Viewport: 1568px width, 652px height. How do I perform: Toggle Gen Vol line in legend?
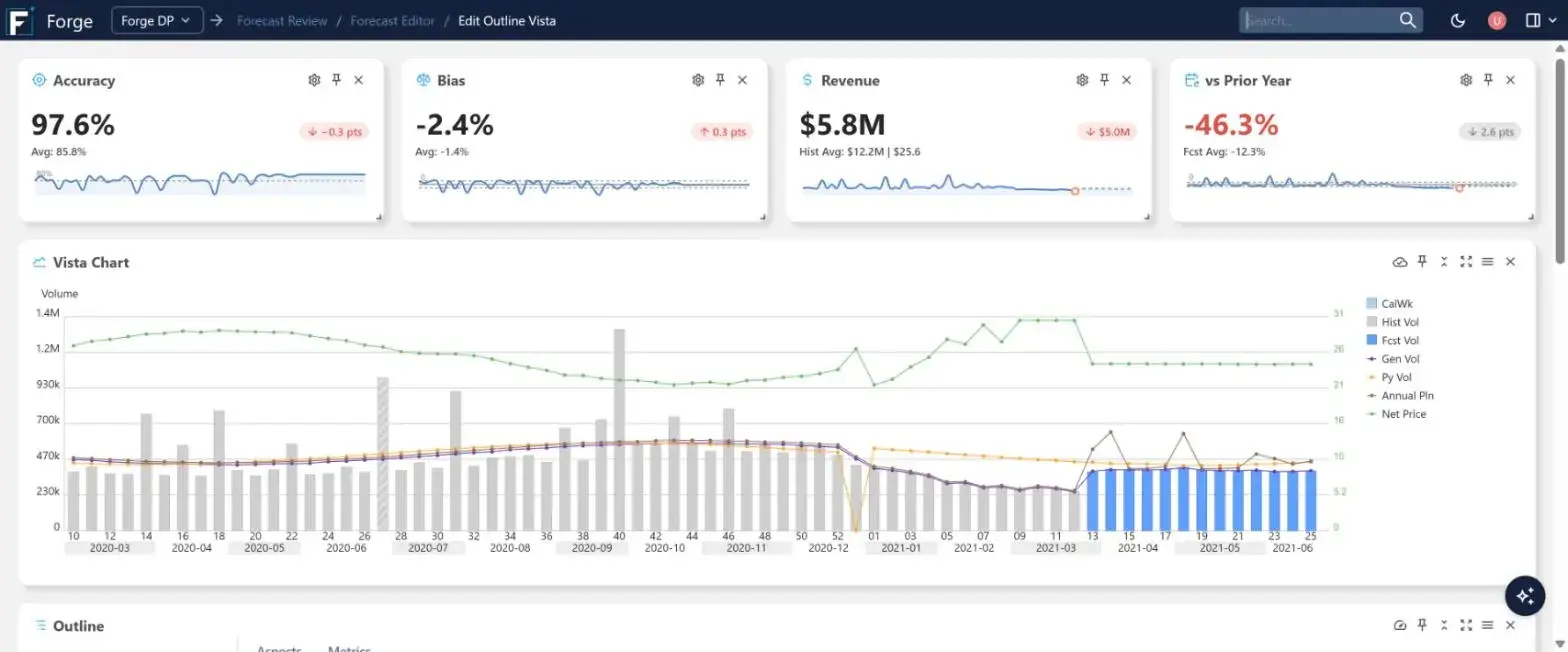(x=1394, y=358)
